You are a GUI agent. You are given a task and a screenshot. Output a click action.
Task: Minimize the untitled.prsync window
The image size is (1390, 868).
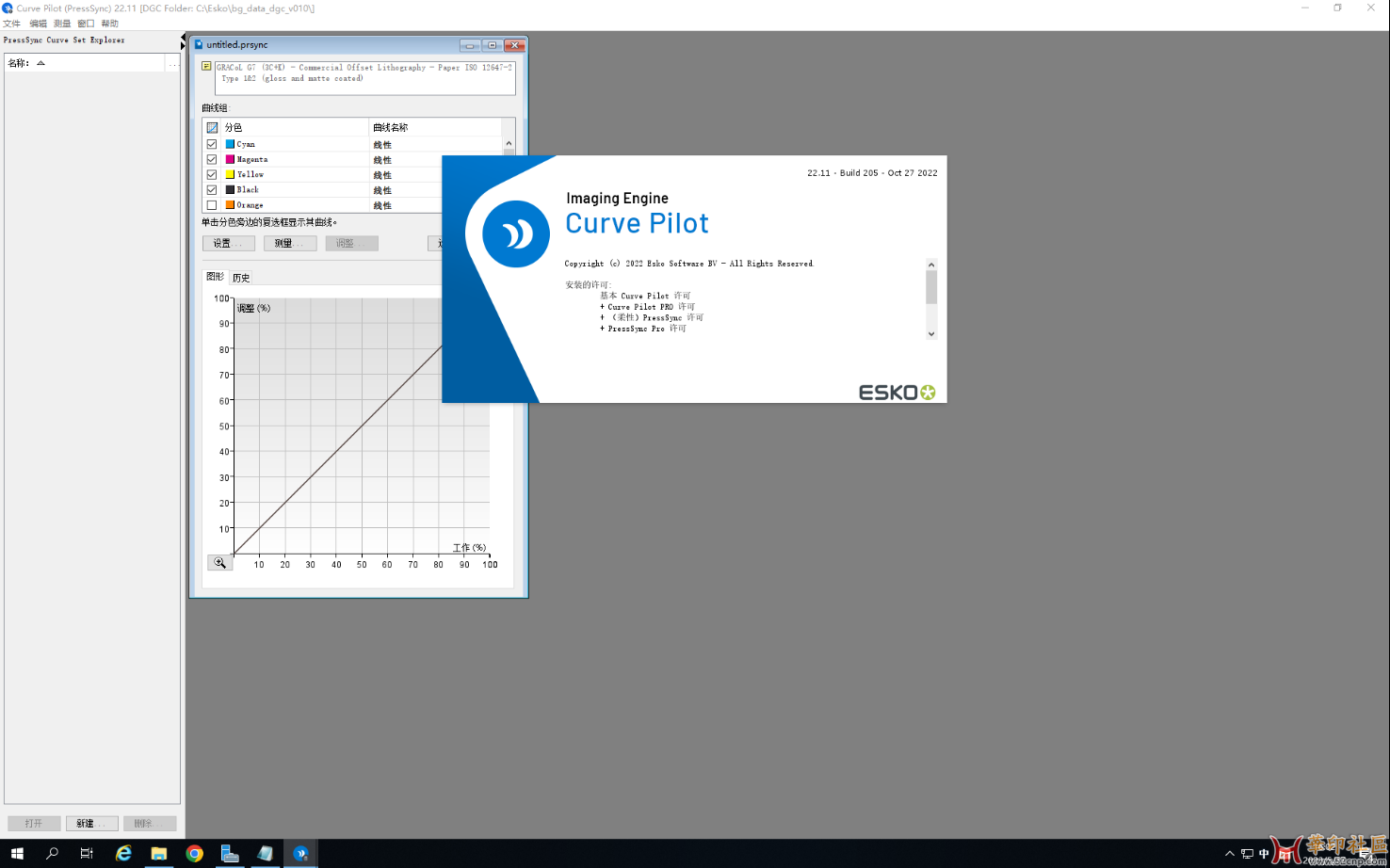[470, 45]
